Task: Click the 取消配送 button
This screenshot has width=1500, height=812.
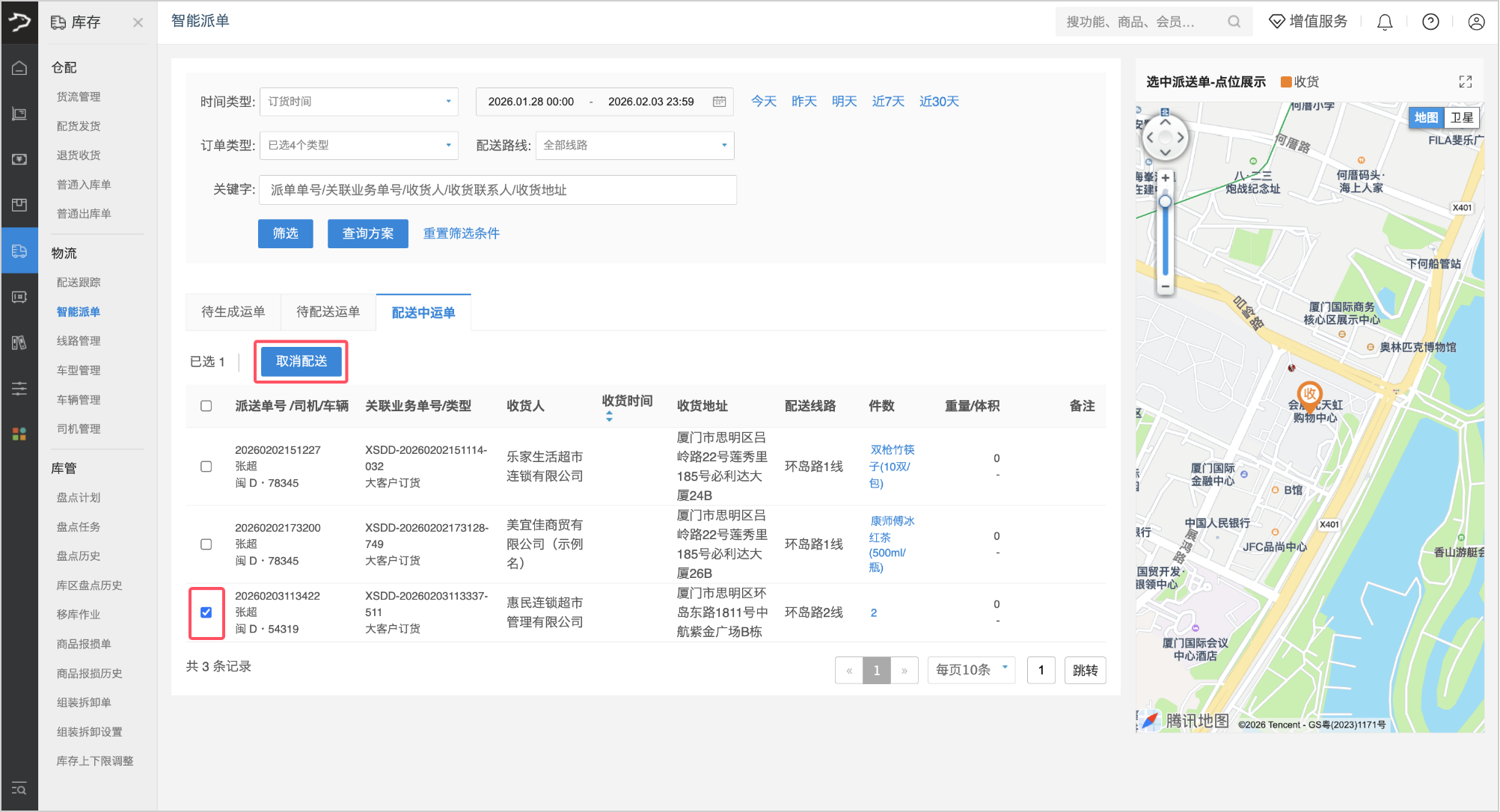Action: point(301,361)
